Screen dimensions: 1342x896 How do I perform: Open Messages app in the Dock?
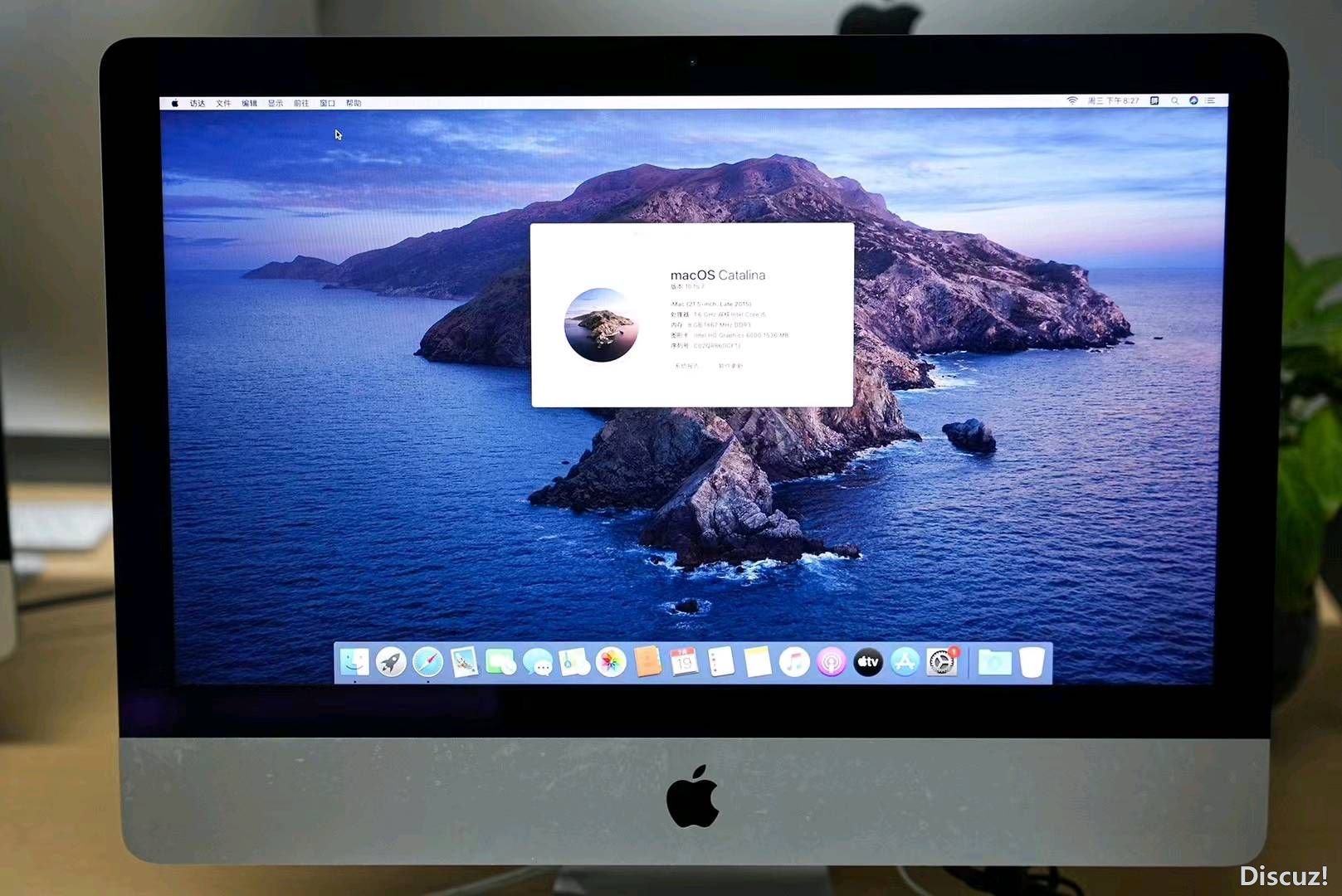tap(538, 663)
